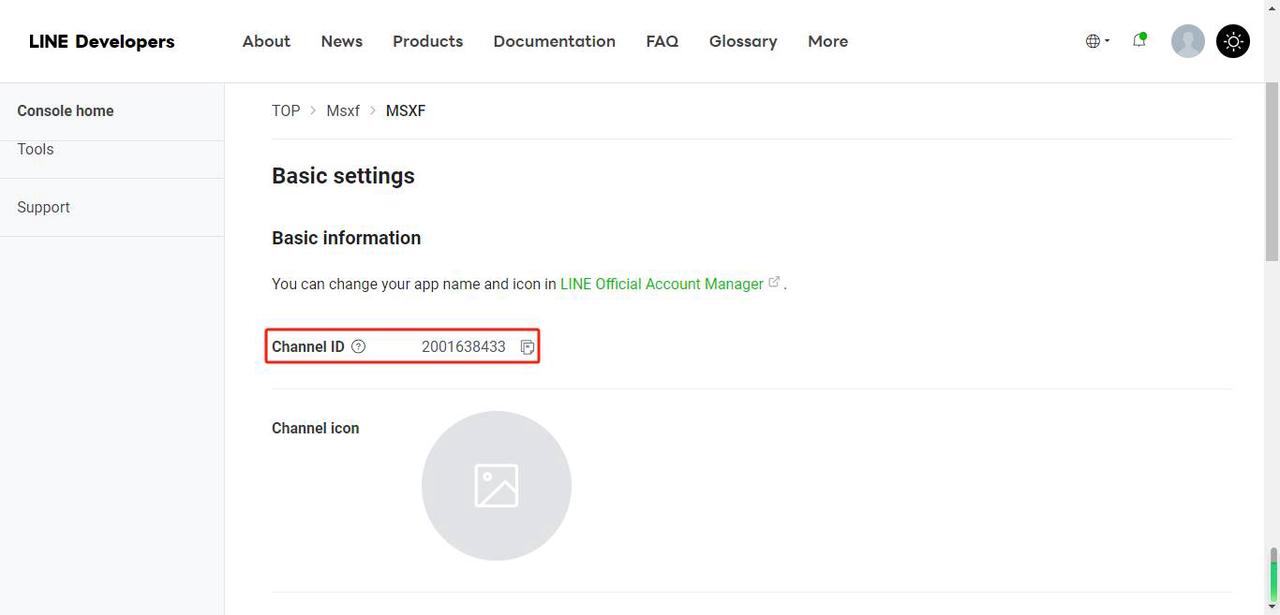Click the channel icon image placeholder
This screenshot has height=615, width=1280.
click(496, 486)
